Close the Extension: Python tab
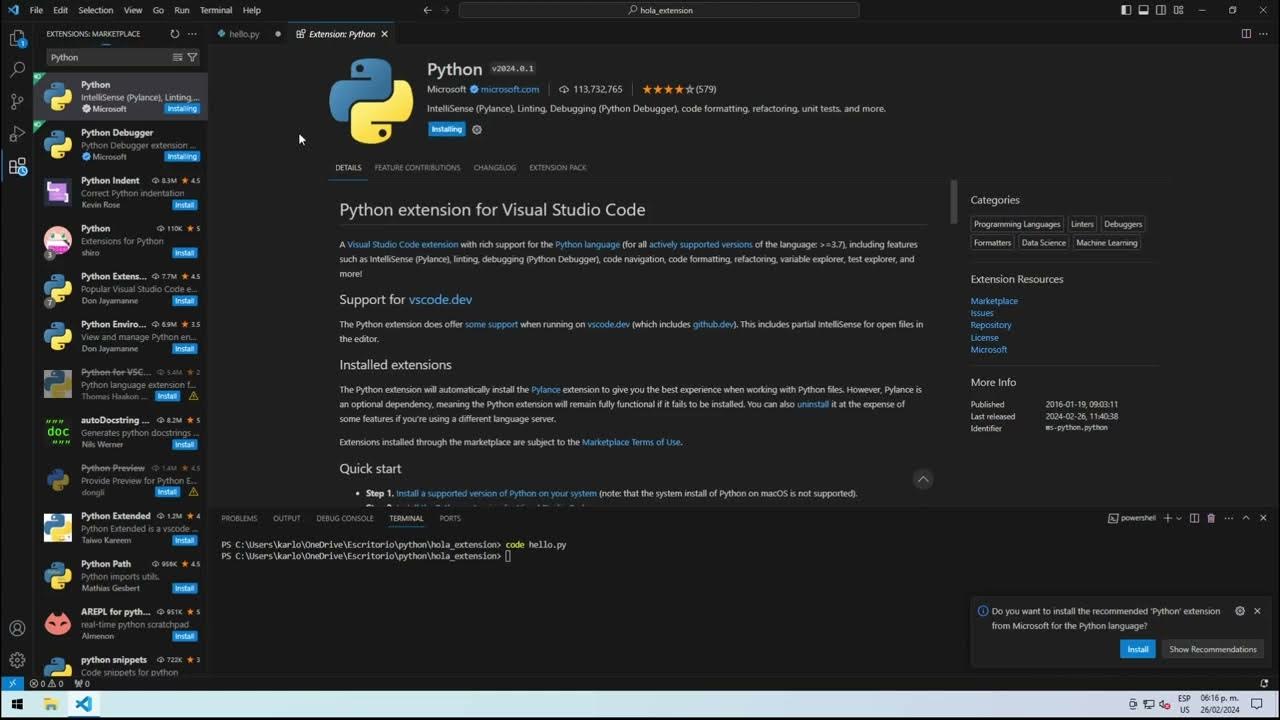 (x=384, y=34)
